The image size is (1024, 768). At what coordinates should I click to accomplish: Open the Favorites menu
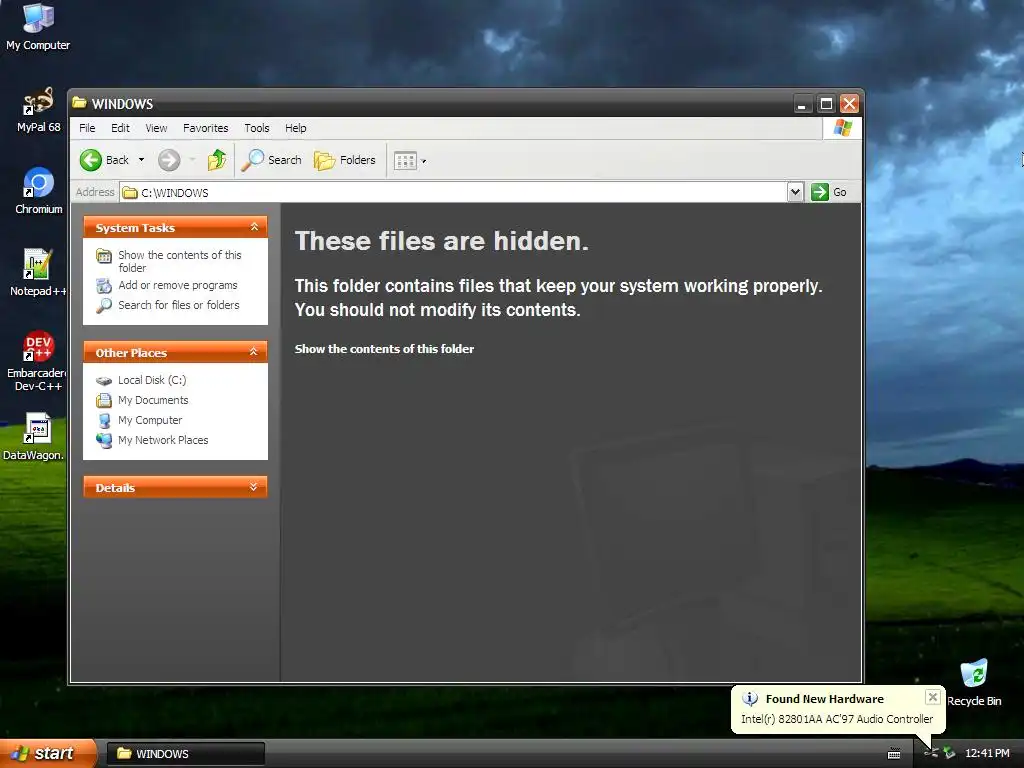point(206,128)
